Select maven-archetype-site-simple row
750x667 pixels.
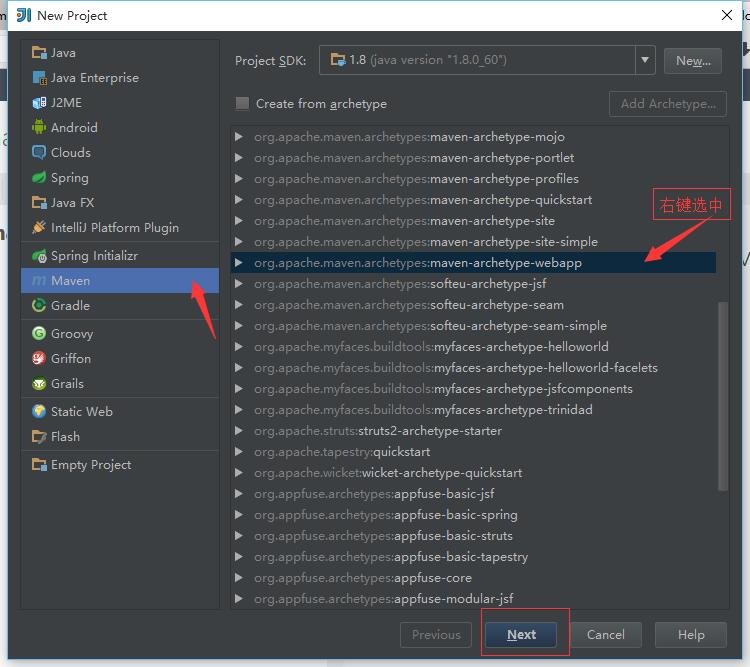[x=473, y=242]
